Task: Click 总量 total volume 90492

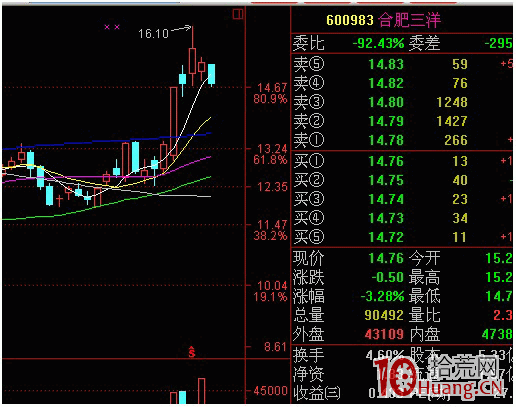Action: coord(384,315)
